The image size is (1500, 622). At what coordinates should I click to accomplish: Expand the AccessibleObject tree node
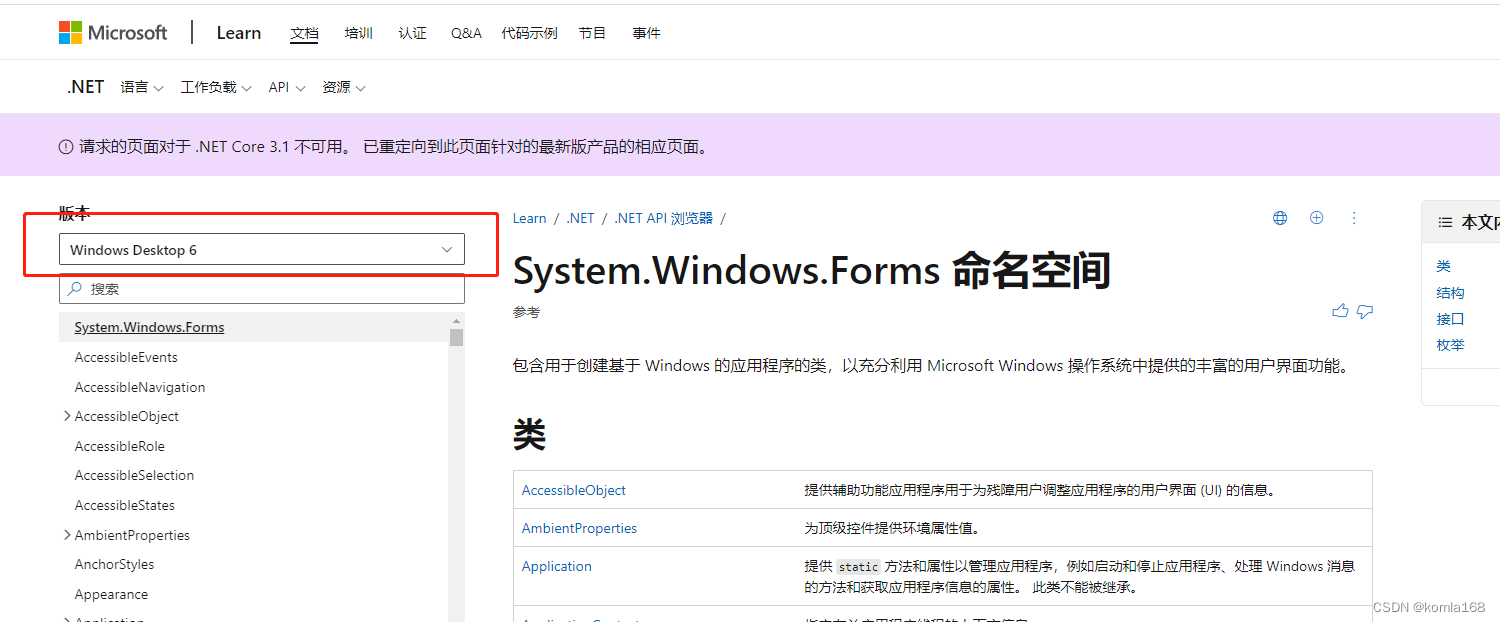[x=67, y=416]
